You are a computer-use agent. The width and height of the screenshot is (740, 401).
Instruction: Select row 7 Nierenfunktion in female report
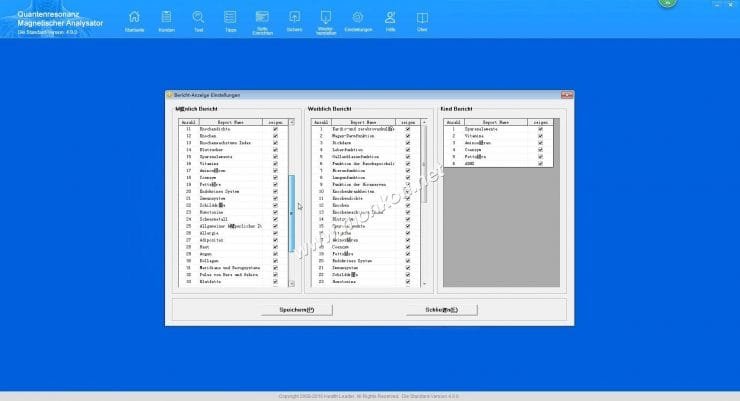pyautogui.click(x=366, y=170)
